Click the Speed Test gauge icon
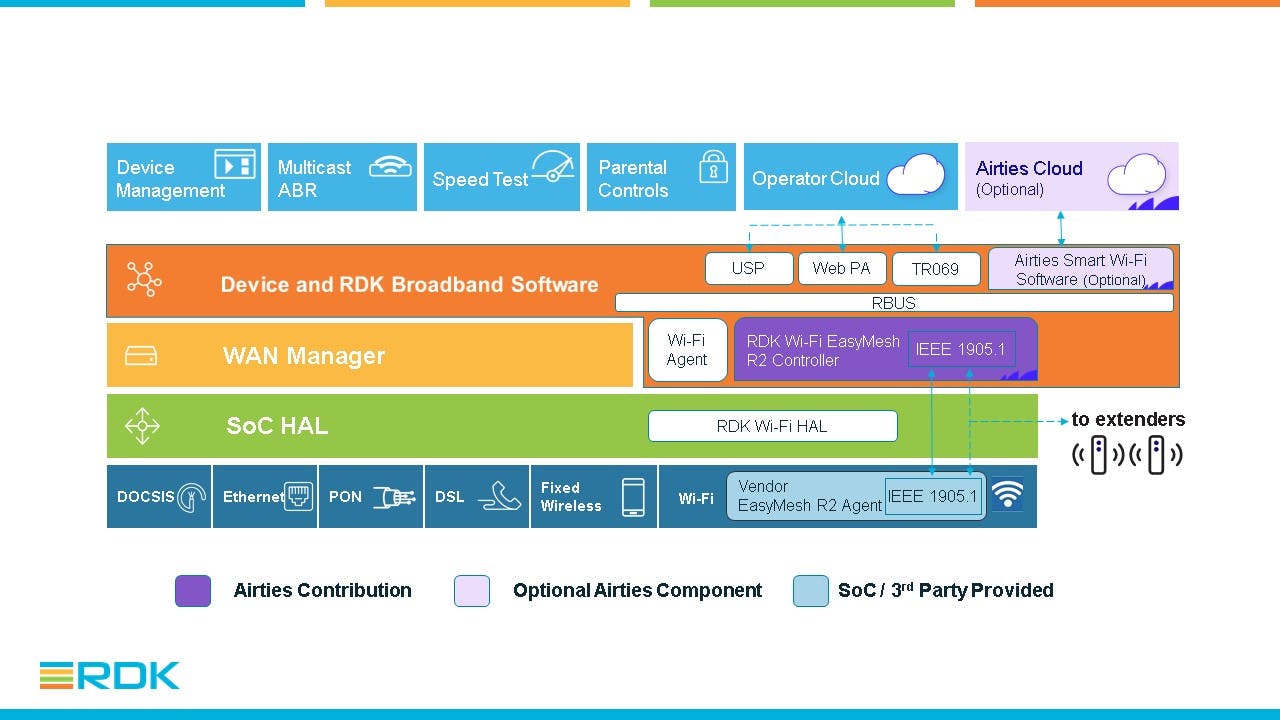Image resolution: width=1280 pixels, height=720 pixels. pyautogui.click(x=553, y=167)
